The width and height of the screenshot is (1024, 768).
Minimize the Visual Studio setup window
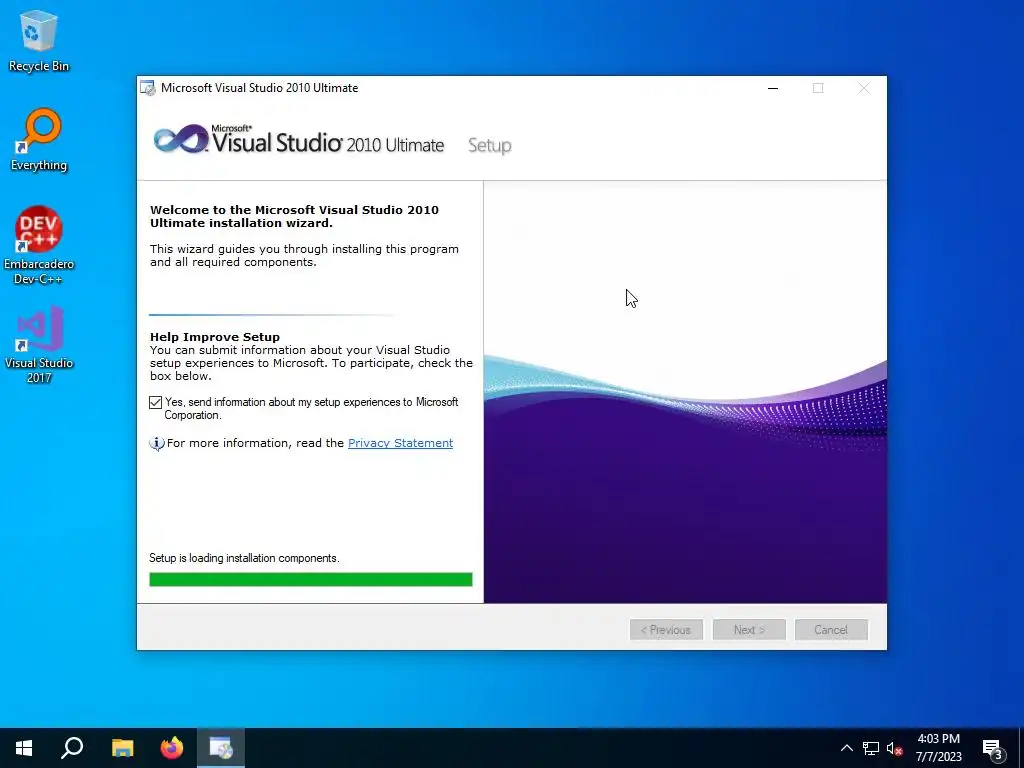click(x=773, y=88)
